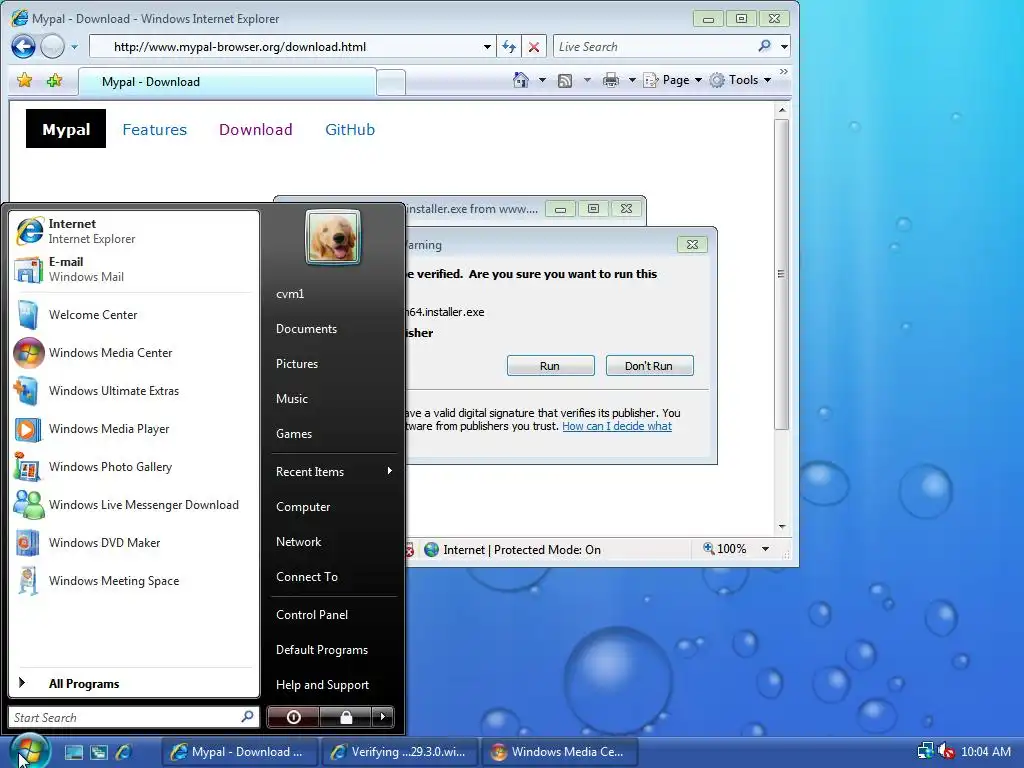Switch to the Verifying download taskbar button
This screenshot has width=1024, height=768.
400,752
